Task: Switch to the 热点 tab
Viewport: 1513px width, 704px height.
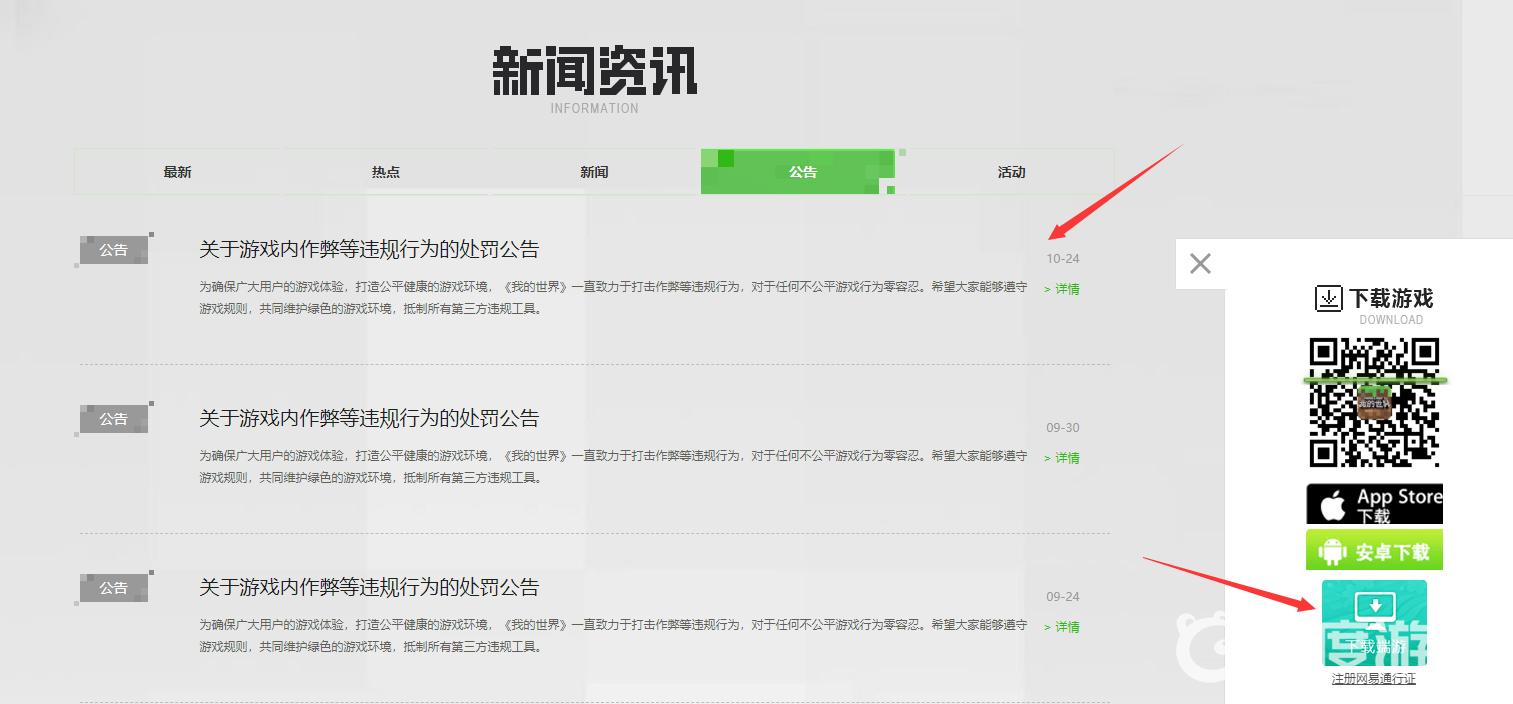Action: tap(386, 172)
